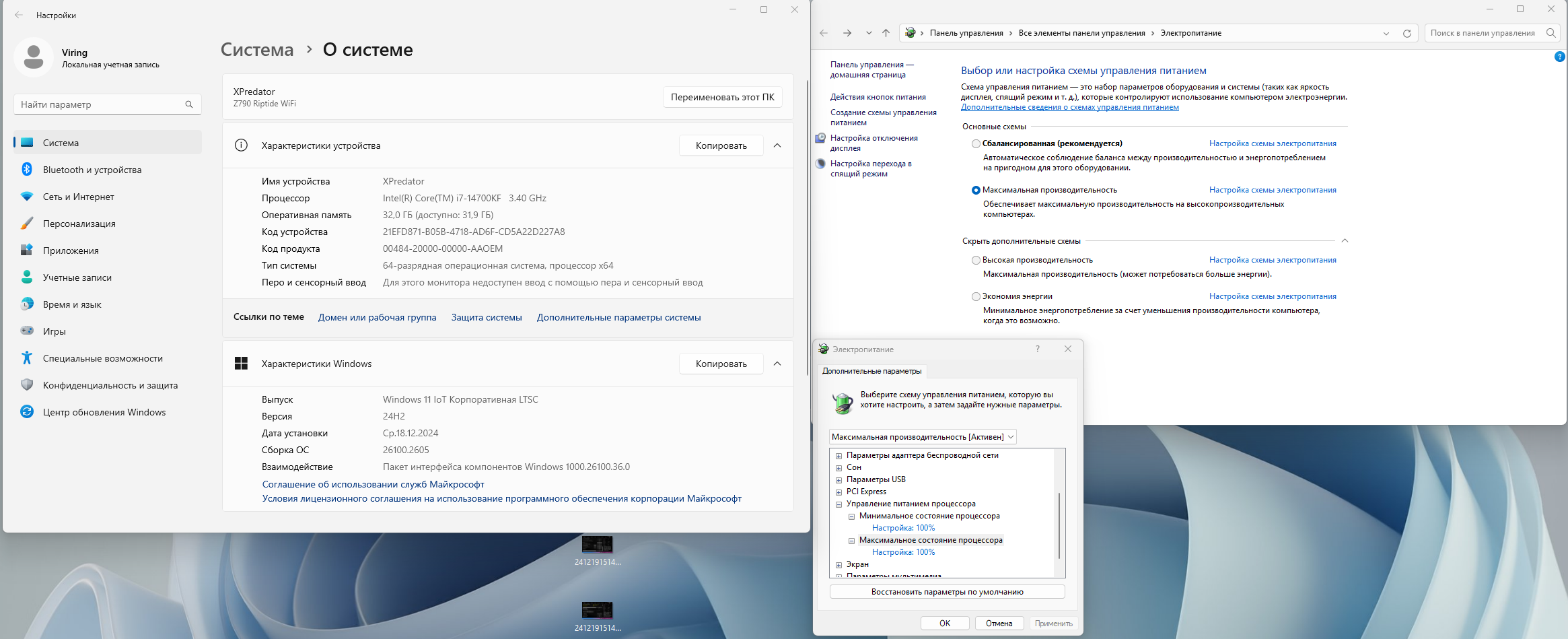Screen dimensions: 1568x639
Task: Select the Дополнительные параметры tab
Action: pyautogui.click(x=871, y=371)
